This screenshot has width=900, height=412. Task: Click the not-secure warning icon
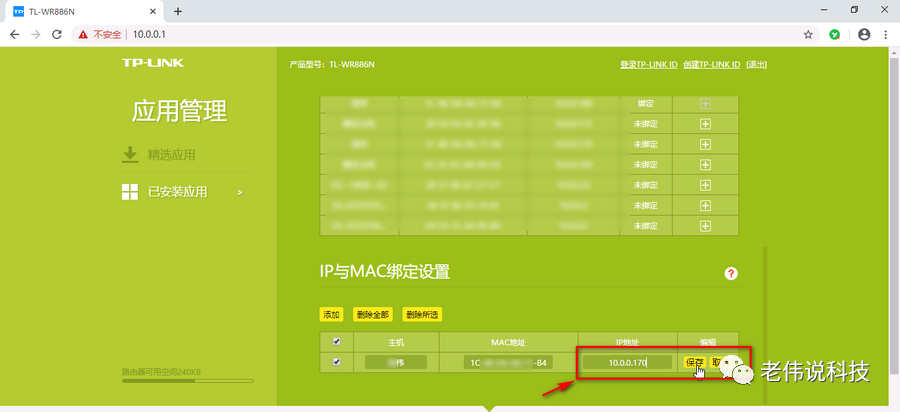pos(83,34)
